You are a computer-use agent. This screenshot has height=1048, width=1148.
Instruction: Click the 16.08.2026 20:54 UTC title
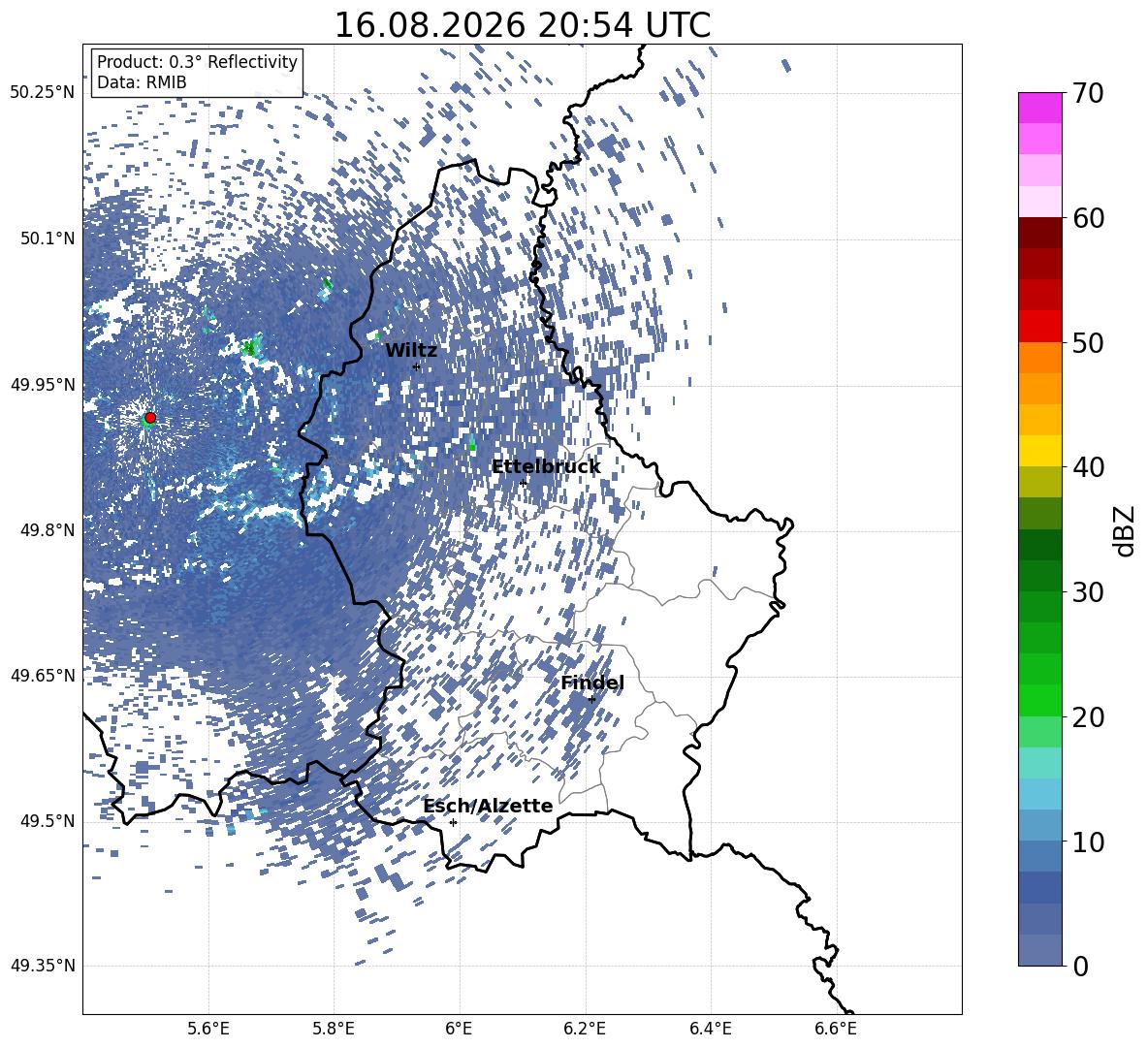coord(522,25)
